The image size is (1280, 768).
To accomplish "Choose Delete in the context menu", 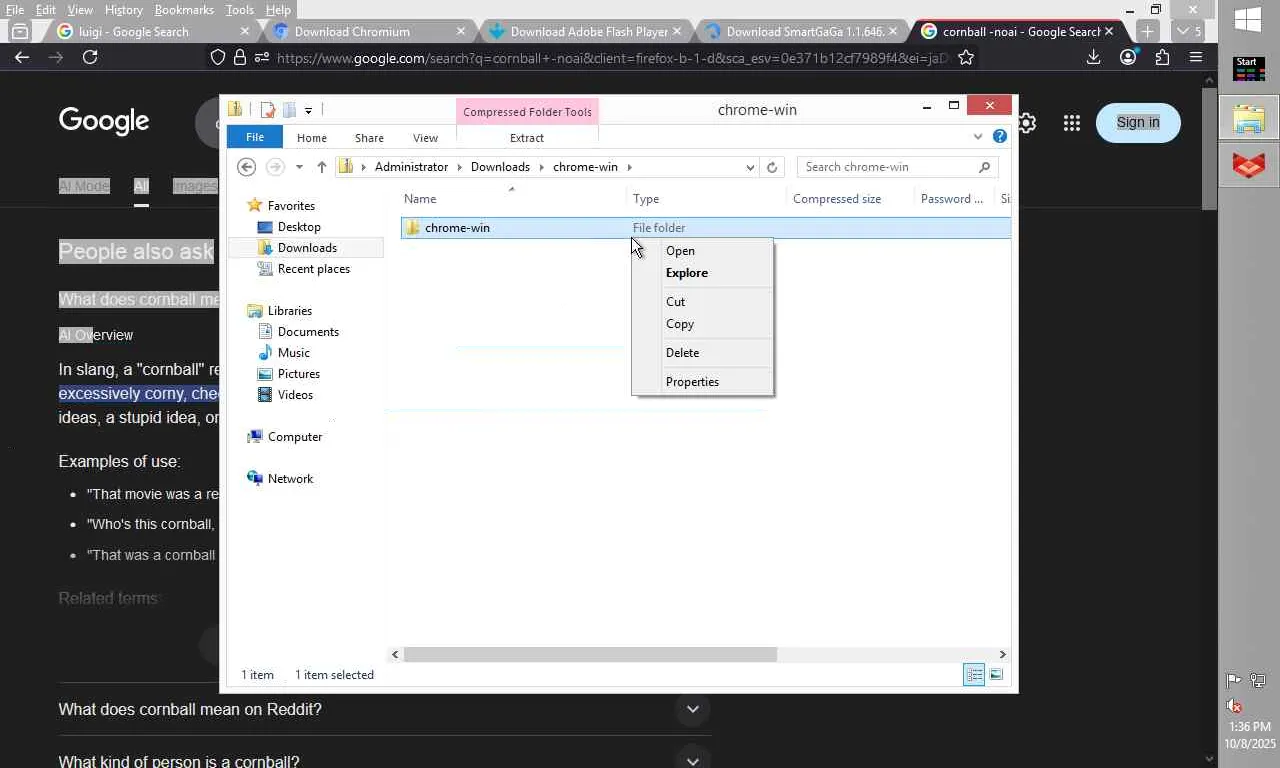I will click(702, 353).
